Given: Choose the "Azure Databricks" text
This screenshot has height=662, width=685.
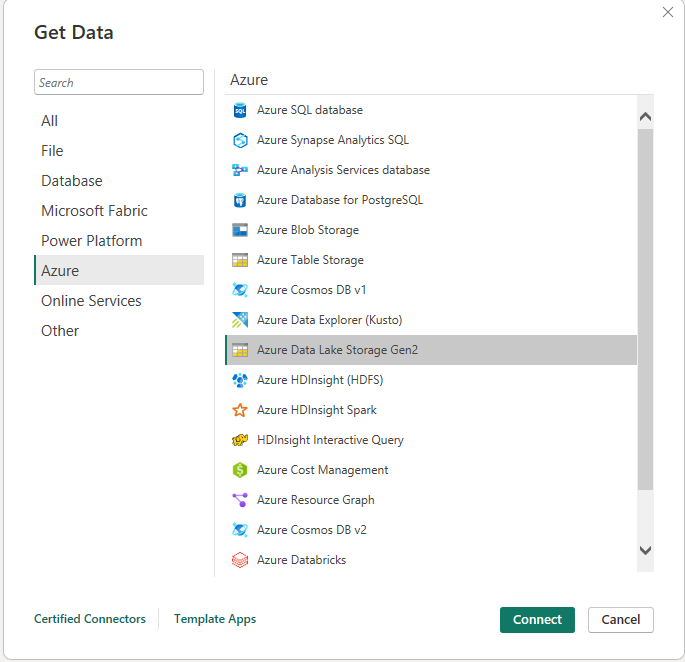Looking at the screenshot, I should click(x=301, y=560).
